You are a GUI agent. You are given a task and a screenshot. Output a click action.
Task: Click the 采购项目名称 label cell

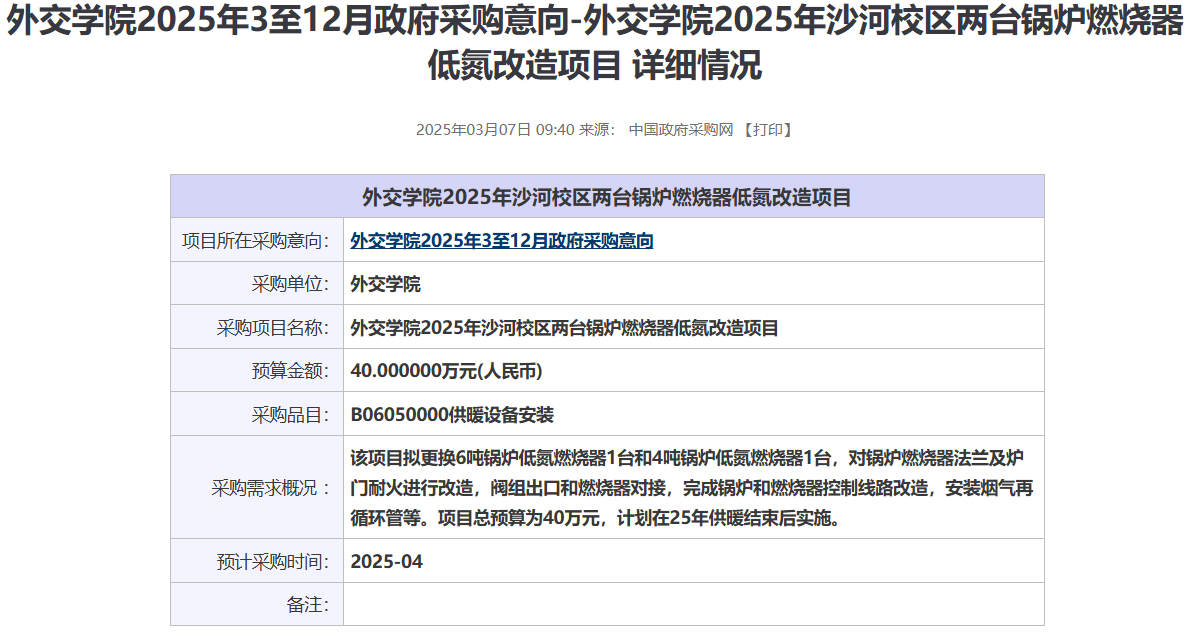(x=273, y=328)
